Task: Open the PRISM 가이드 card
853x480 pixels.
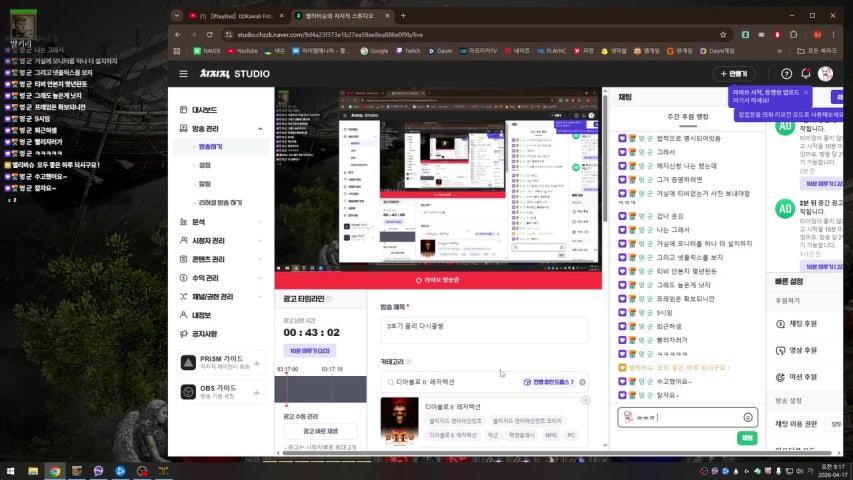Action: pos(221,362)
